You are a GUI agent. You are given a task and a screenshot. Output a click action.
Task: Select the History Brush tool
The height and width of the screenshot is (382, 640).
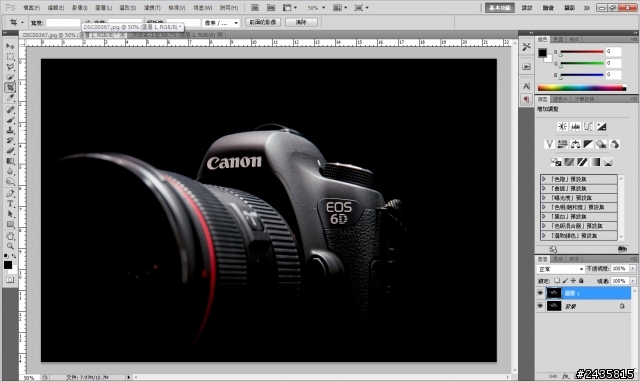coord(10,140)
